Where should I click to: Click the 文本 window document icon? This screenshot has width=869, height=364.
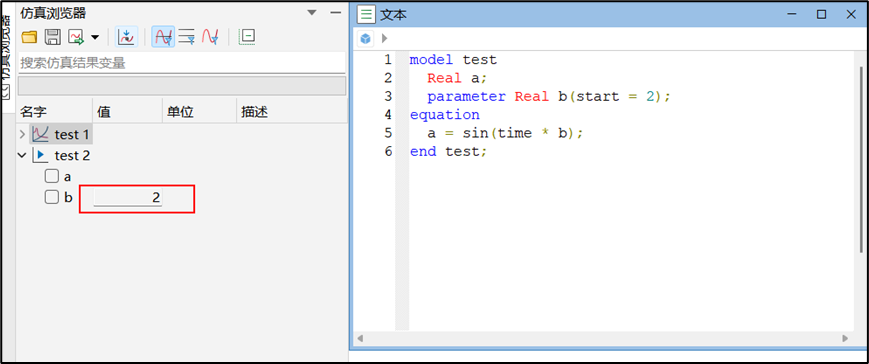click(366, 15)
